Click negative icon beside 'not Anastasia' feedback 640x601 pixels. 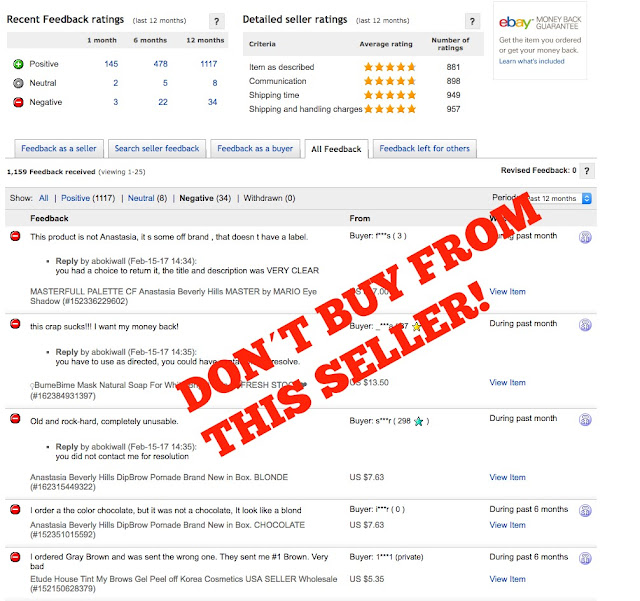16,236
